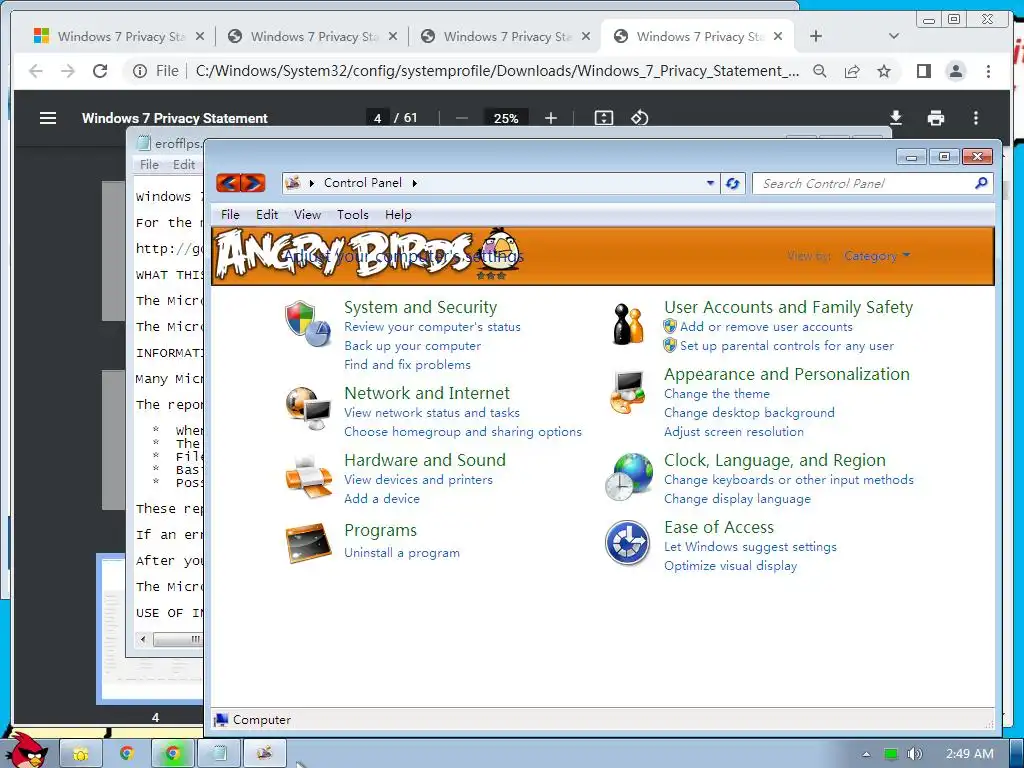
Task: Open Chrome three-dot menu
Action: [988, 71]
